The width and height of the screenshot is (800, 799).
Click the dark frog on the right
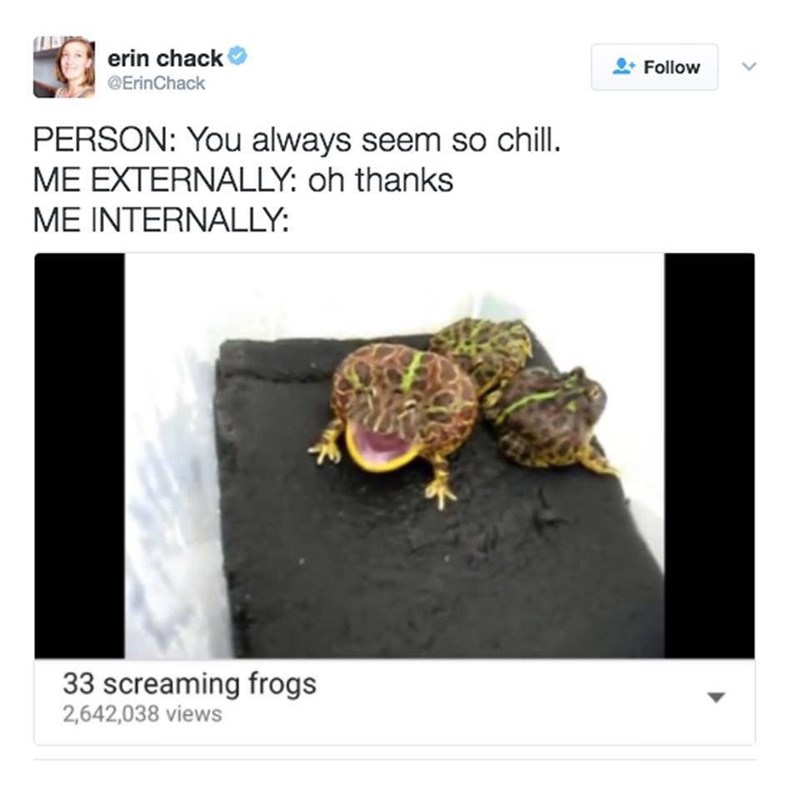pos(551,416)
